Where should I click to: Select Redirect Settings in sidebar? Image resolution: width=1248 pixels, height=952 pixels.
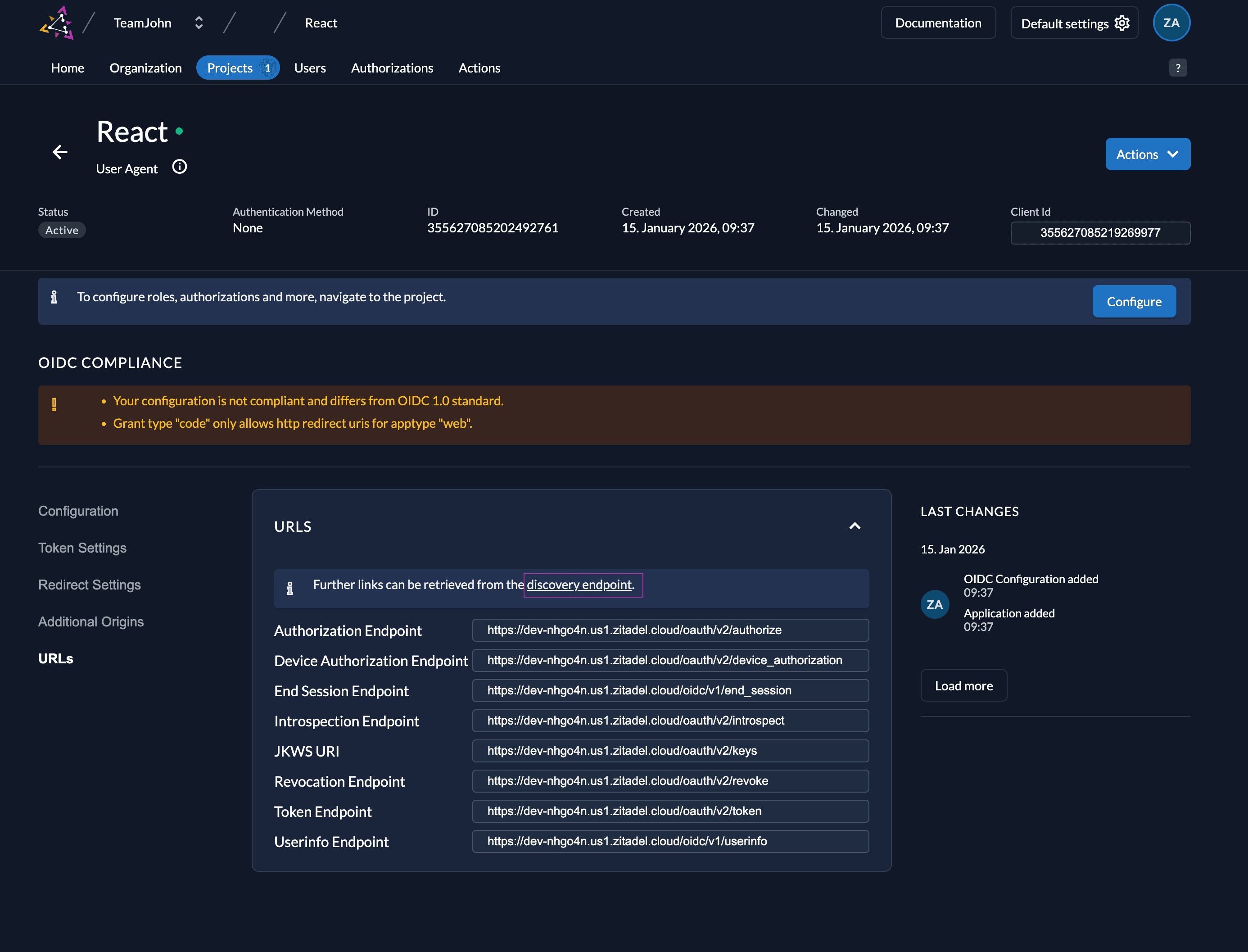click(x=90, y=585)
